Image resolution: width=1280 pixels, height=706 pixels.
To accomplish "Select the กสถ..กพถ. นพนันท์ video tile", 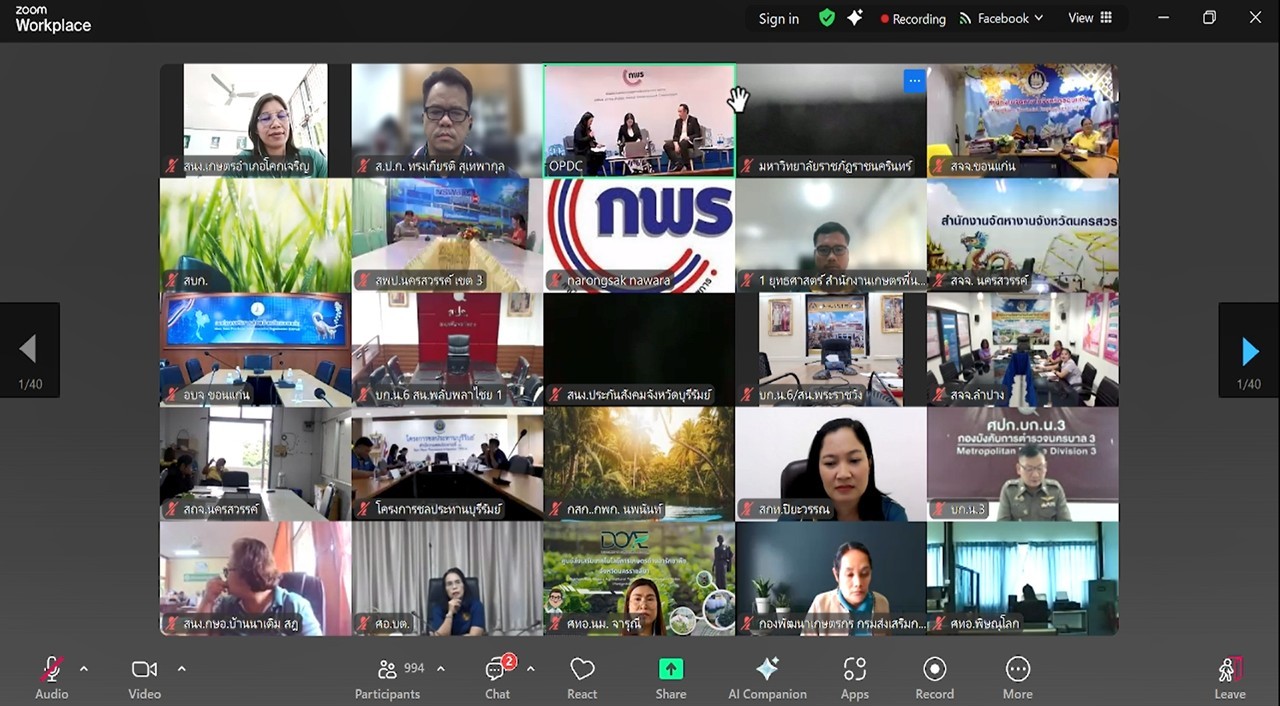I will tap(639, 464).
